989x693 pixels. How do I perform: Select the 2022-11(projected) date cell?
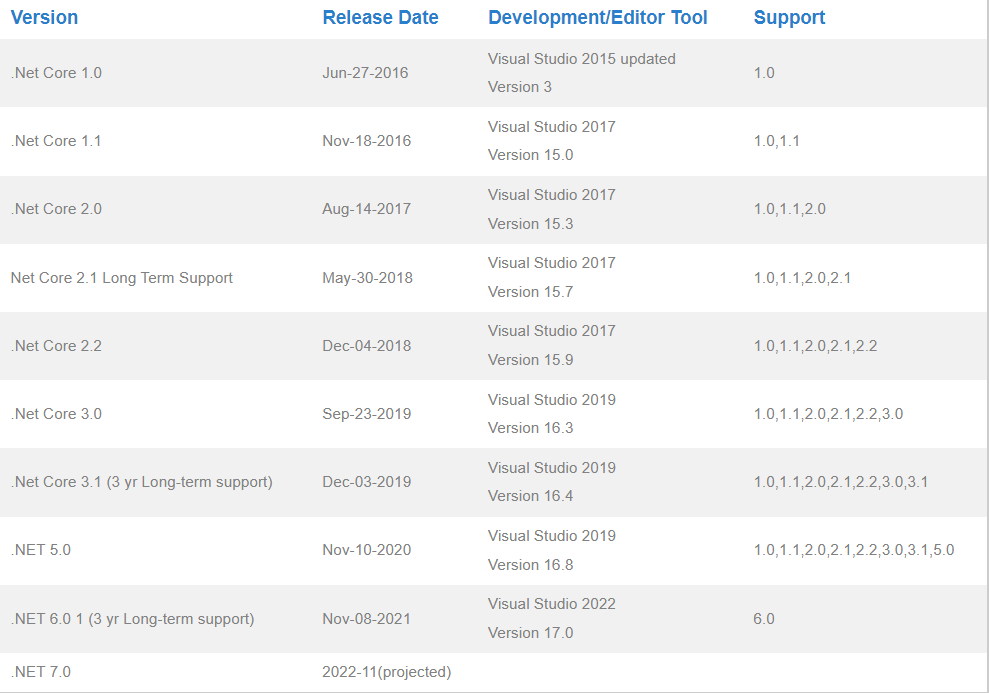coord(386,672)
